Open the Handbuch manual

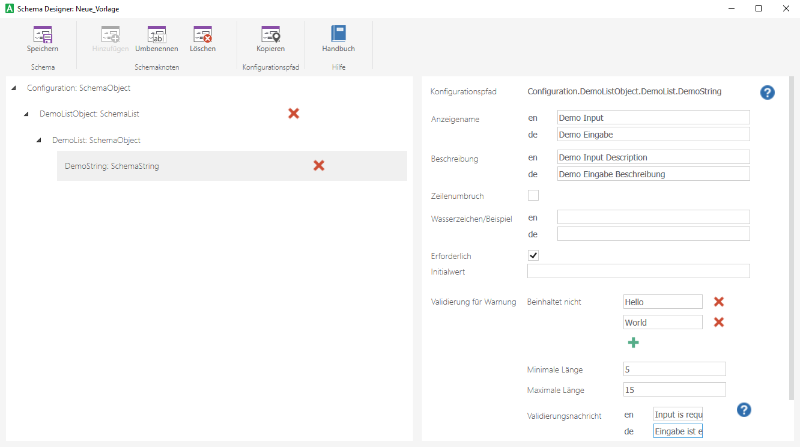click(x=338, y=35)
